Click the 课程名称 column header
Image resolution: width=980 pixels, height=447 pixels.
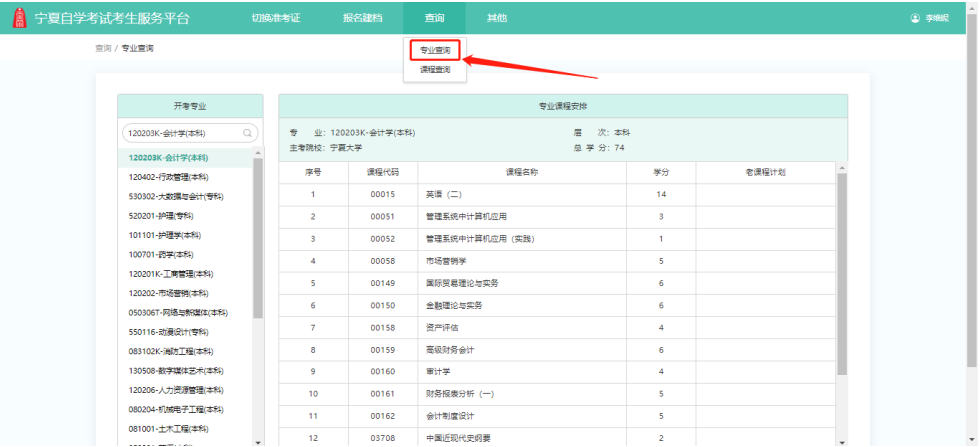[522, 173]
